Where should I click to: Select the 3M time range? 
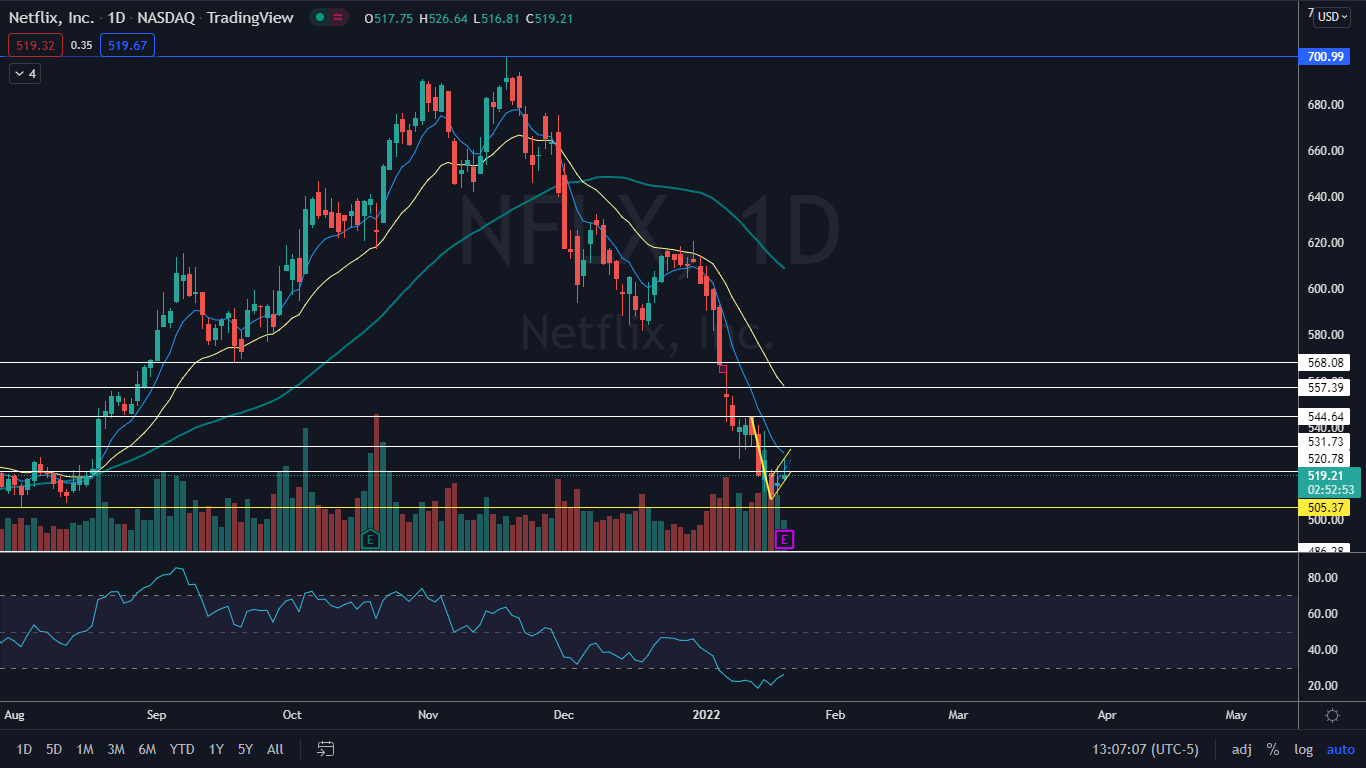pyautogui.click(x=116, y=749)
